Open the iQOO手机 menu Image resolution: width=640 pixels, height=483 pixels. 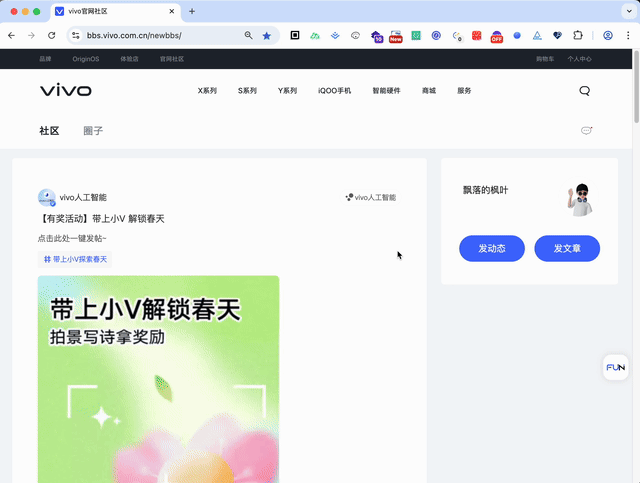tap(334, 91)
